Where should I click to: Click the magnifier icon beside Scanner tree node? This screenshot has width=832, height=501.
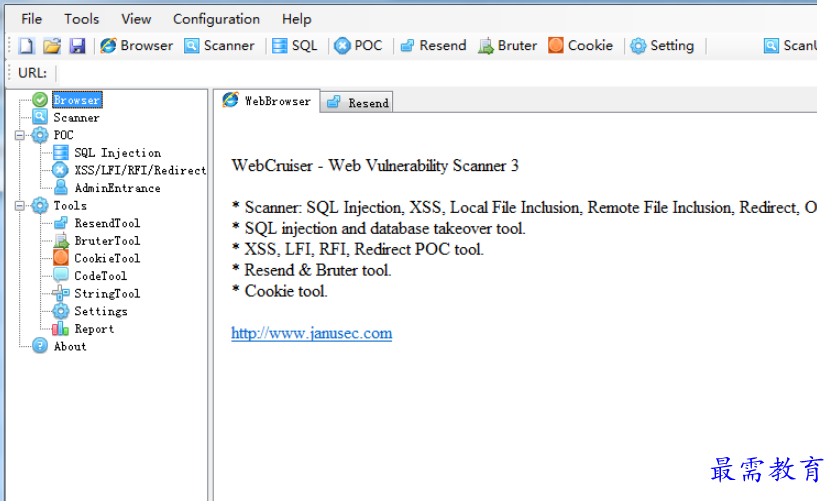coord(40,117)
